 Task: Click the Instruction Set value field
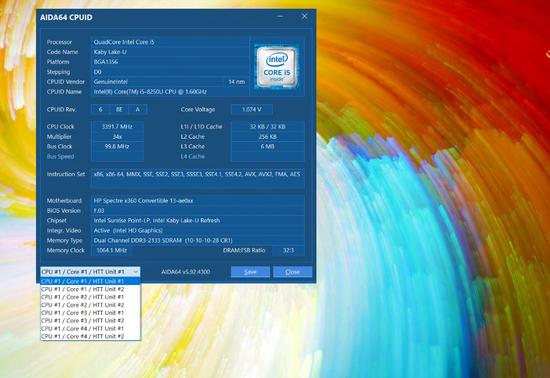197,178
